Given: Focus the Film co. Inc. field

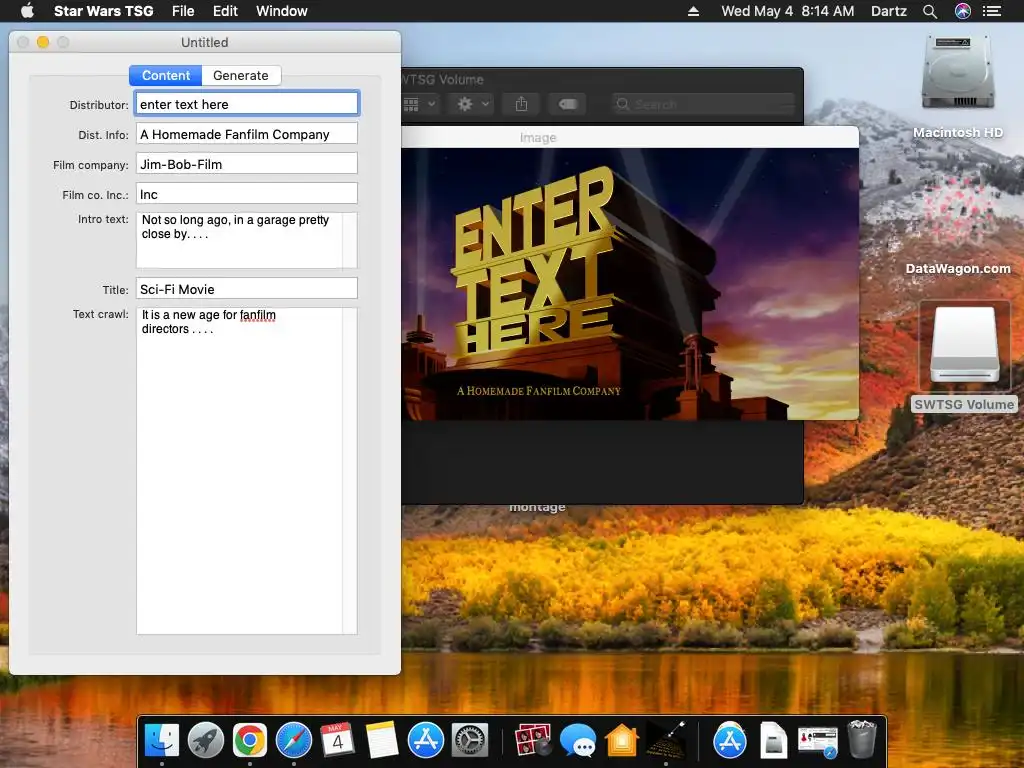Looking at the screenshot, I should click(247, 194).
